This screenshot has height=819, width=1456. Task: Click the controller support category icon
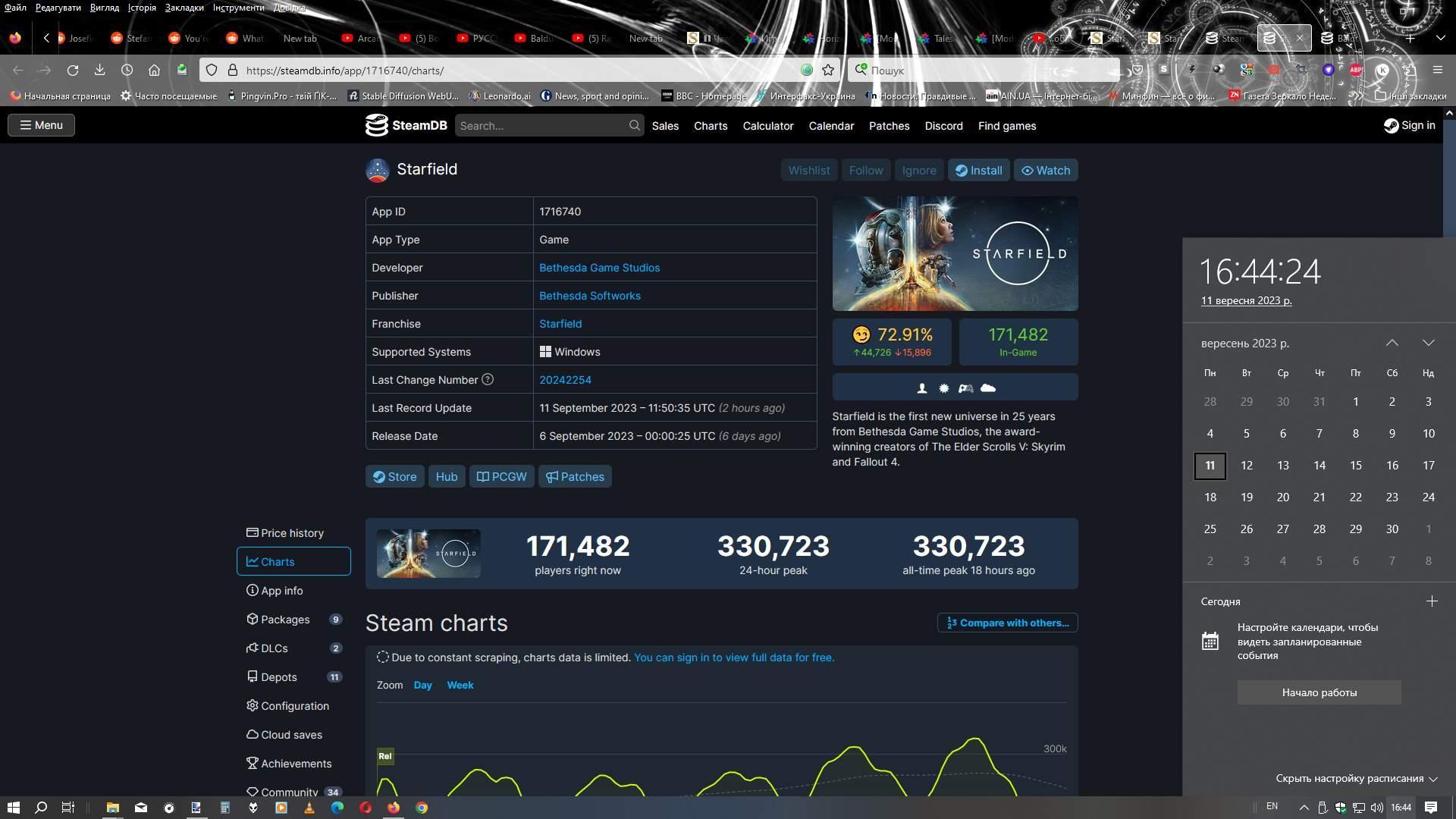pyautogui.click(x=965, y=388)
